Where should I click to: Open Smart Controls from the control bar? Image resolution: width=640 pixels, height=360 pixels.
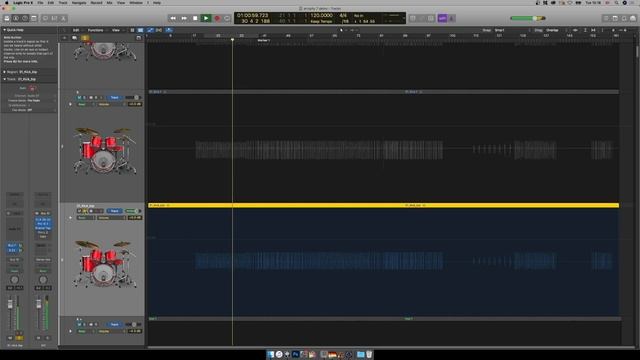point(45,18)
